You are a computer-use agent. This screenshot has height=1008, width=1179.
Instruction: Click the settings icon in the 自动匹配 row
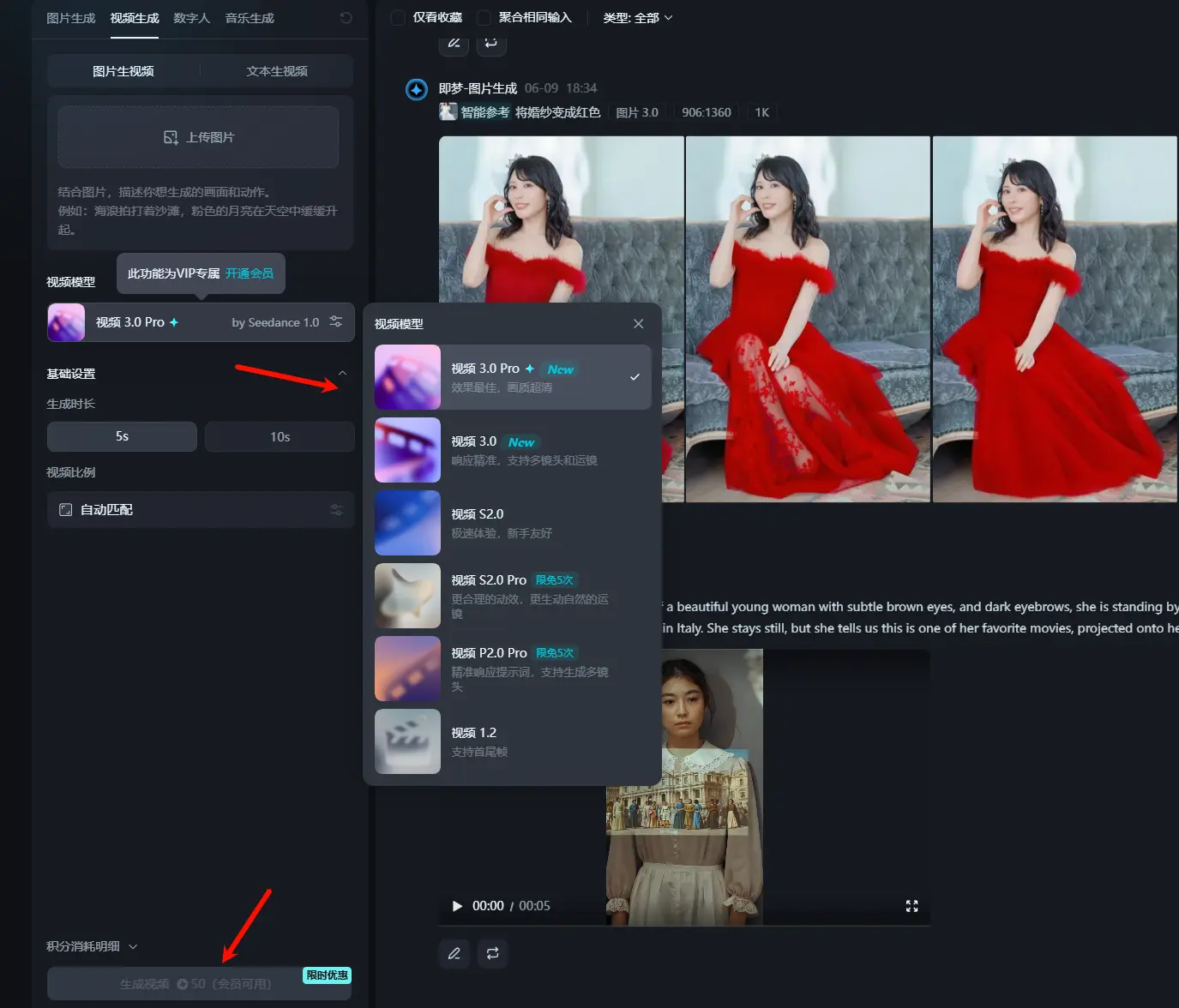coord(337,509)
